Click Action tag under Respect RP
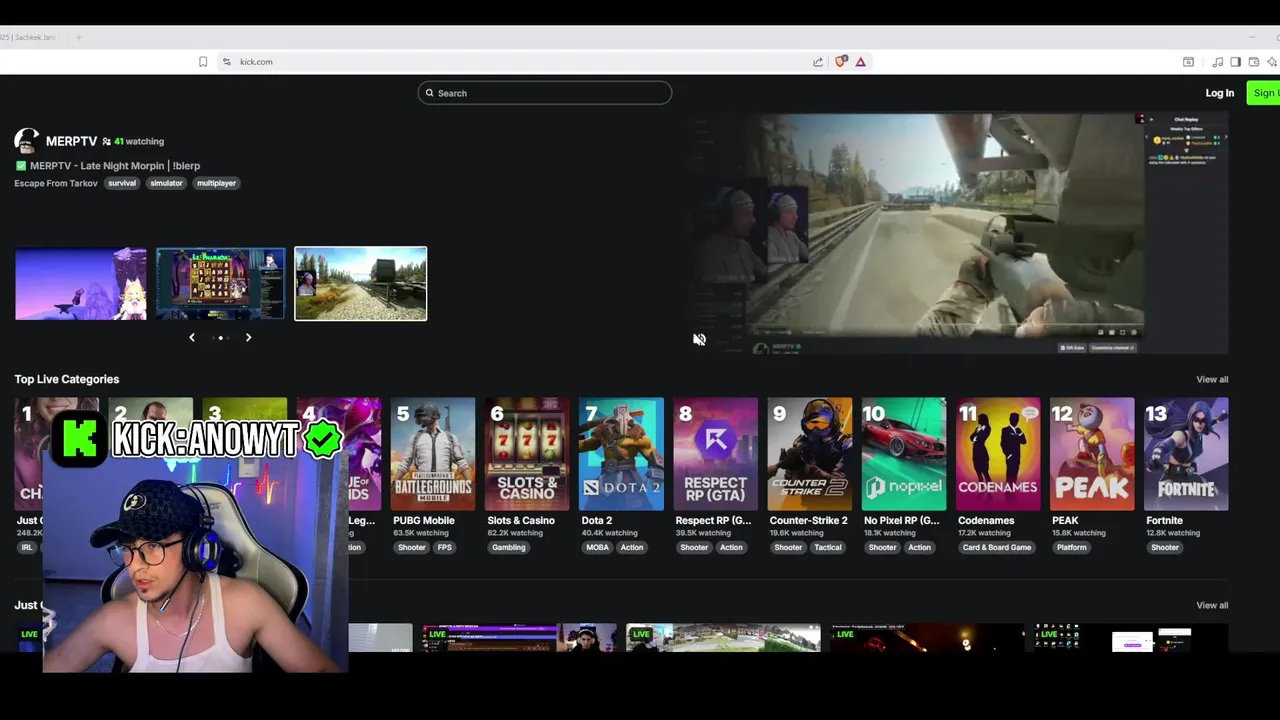The width and height of the screenshot is (1280, 720). 731,547
